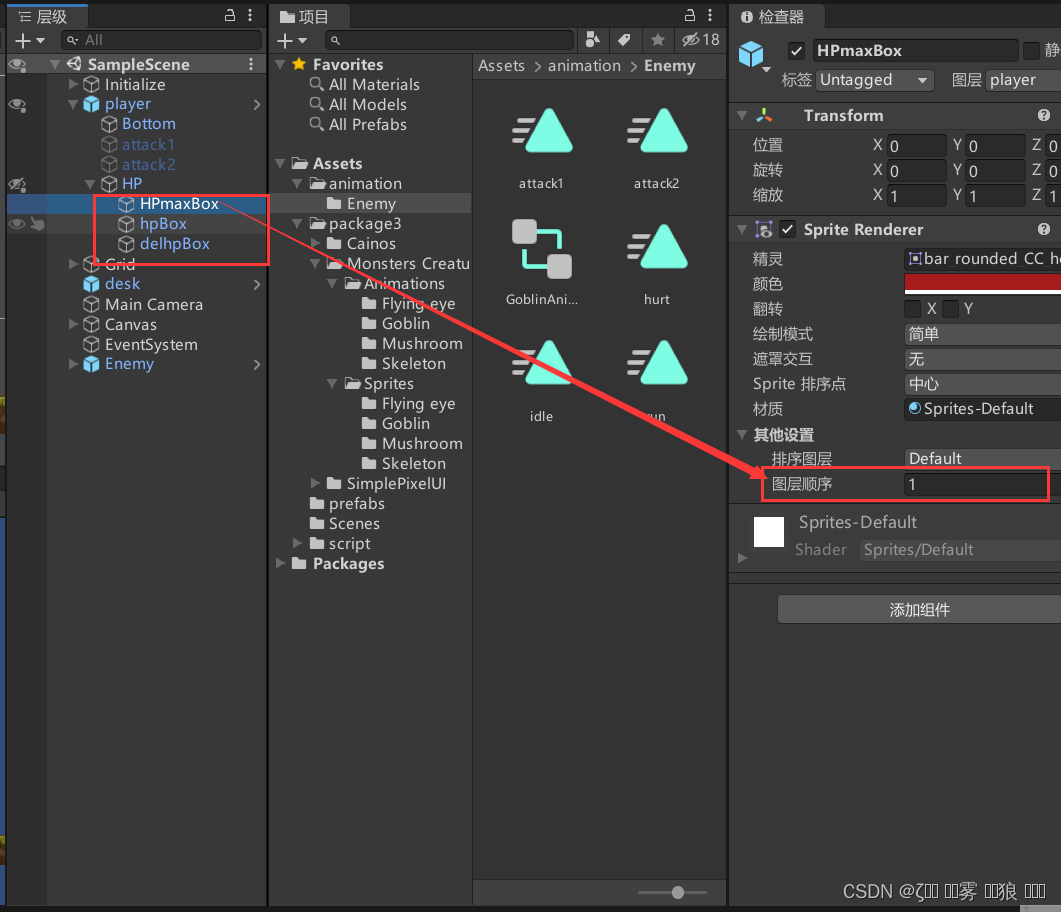Click the Favorites star icon in tree

pyautogui.click(x=299, y=64)
